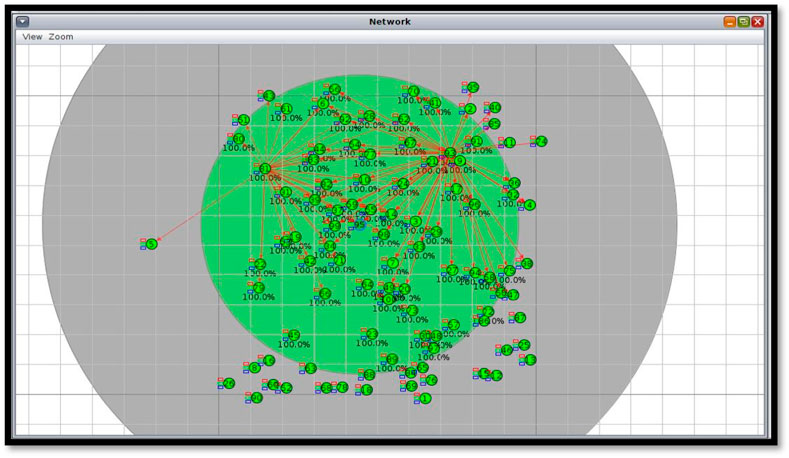Select node 3 in the network
The image size is (789, 458).
(416, 221)
